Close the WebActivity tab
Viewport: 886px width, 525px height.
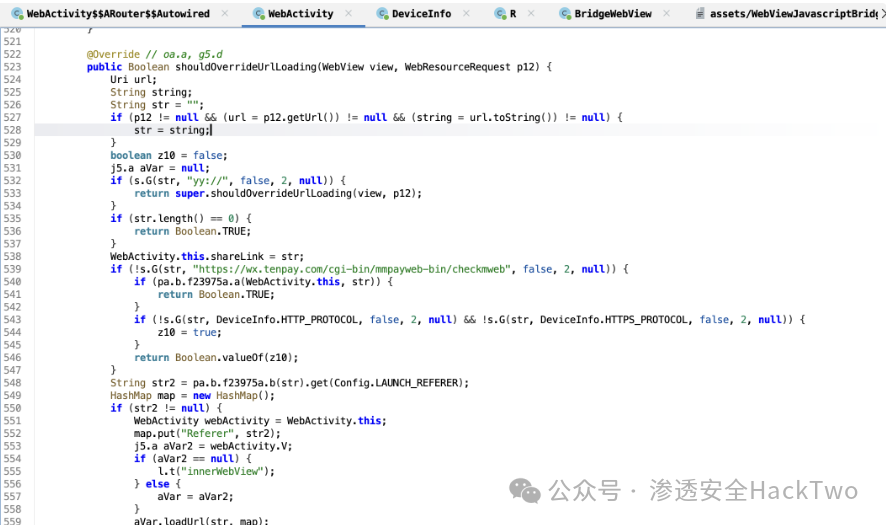click(349, 13)
